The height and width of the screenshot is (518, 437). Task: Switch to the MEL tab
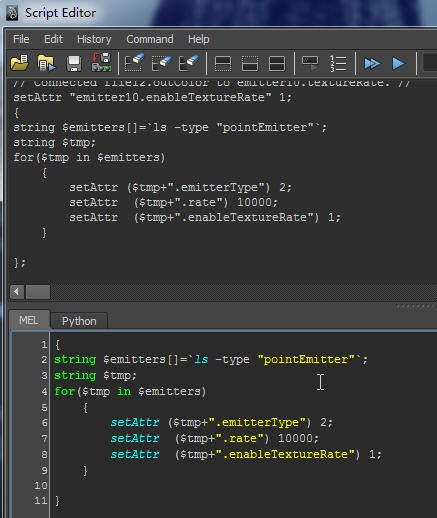click(x=29, y=320)
